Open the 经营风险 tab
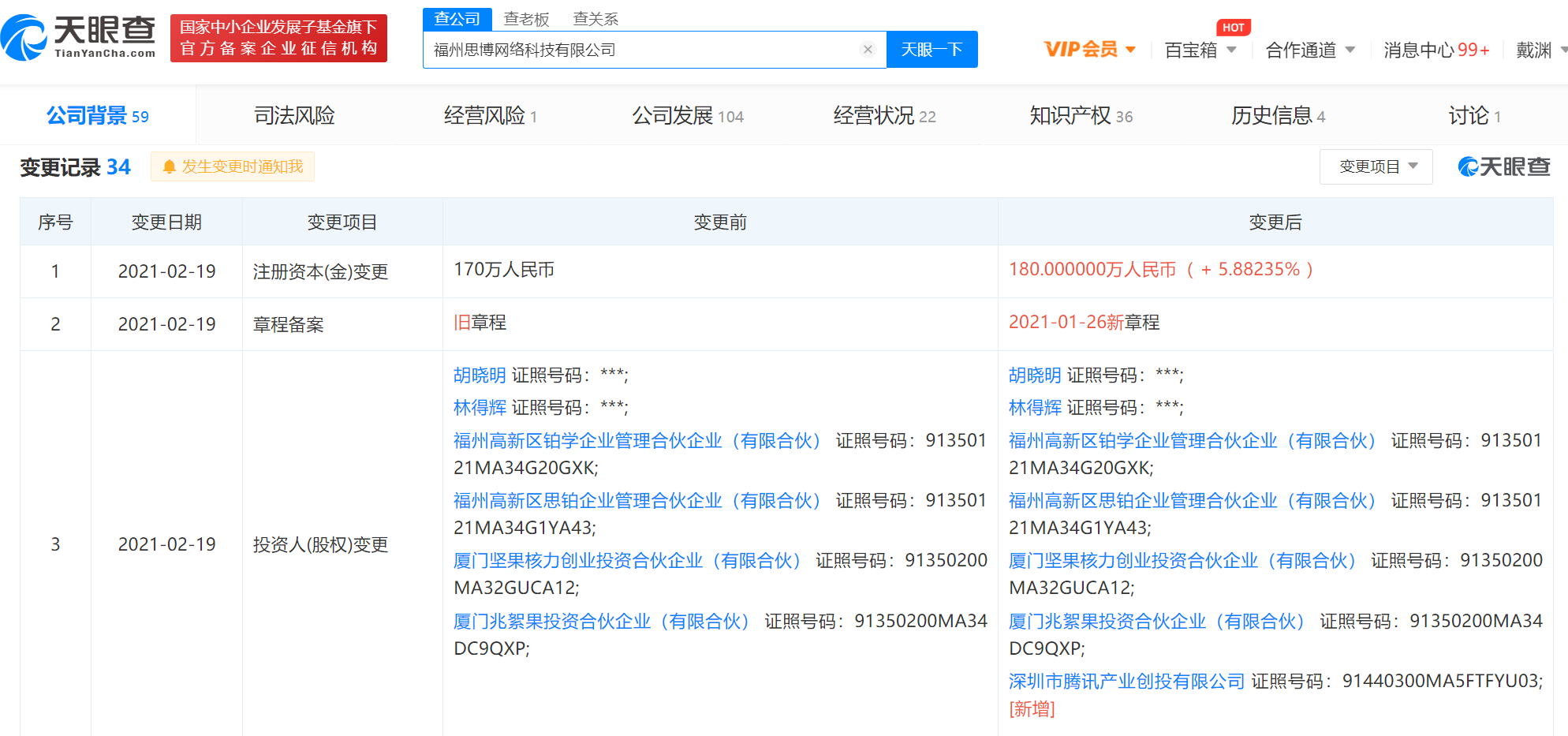 tap(491, 116)
